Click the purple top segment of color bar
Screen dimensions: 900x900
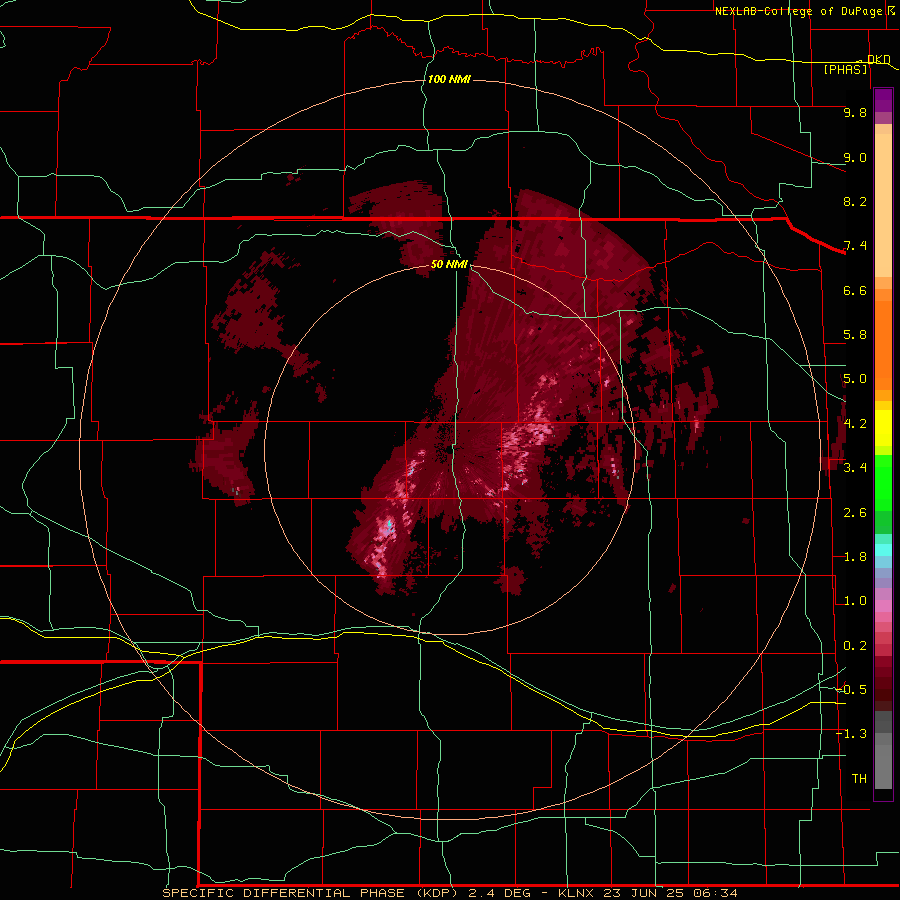[883, 100]
